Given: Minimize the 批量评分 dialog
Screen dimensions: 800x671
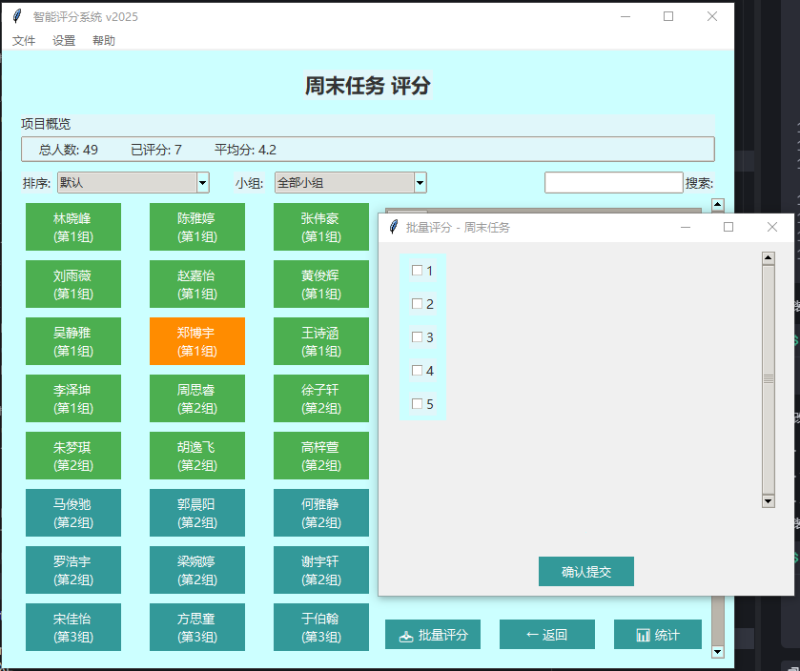Looking at the screenshot, I should tap(685, 227).
